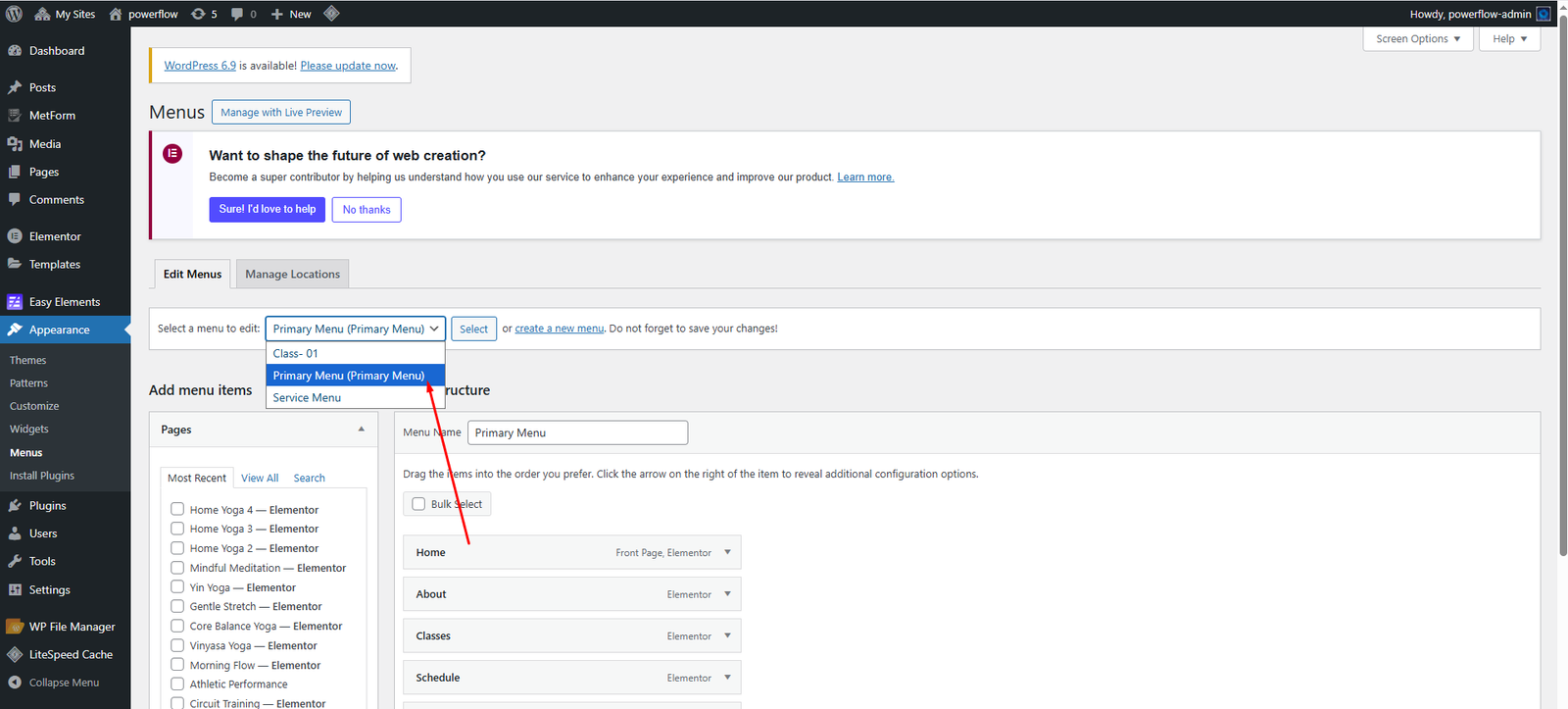Switch to the Manage Locations tab
Image resolution: width=1568 pixels, height=709 pixels.
coord(292,275)
